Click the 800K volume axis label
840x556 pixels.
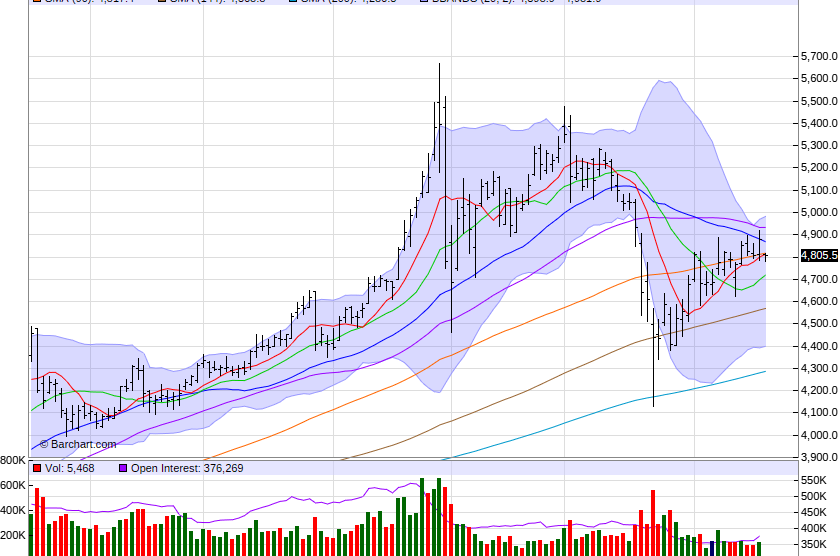[x=13, y=461]
